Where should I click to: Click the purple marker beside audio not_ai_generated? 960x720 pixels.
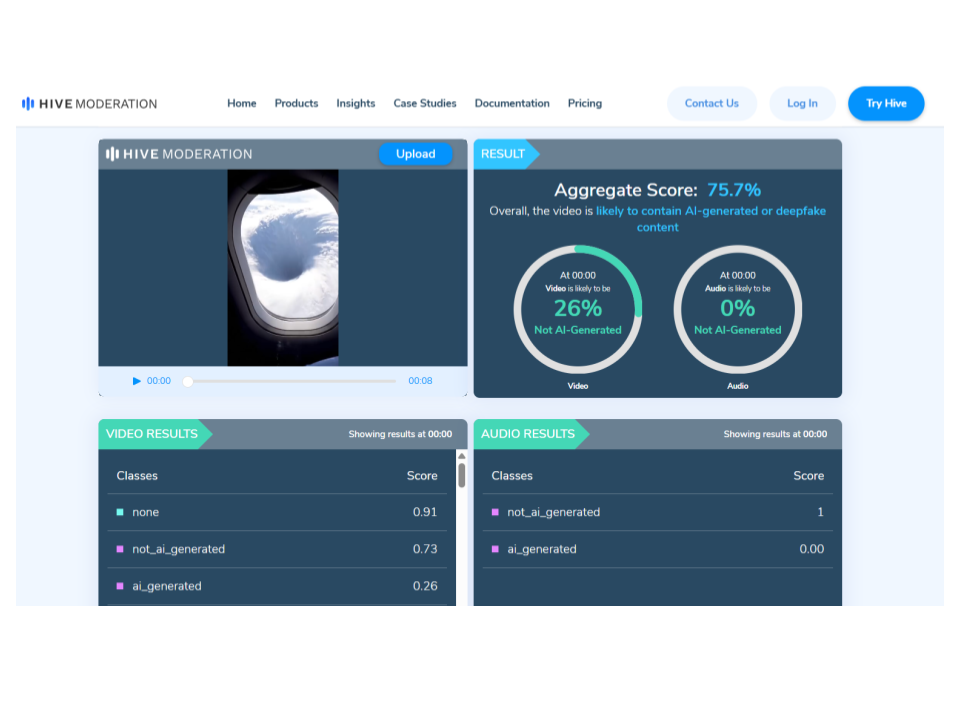(495, 512)
